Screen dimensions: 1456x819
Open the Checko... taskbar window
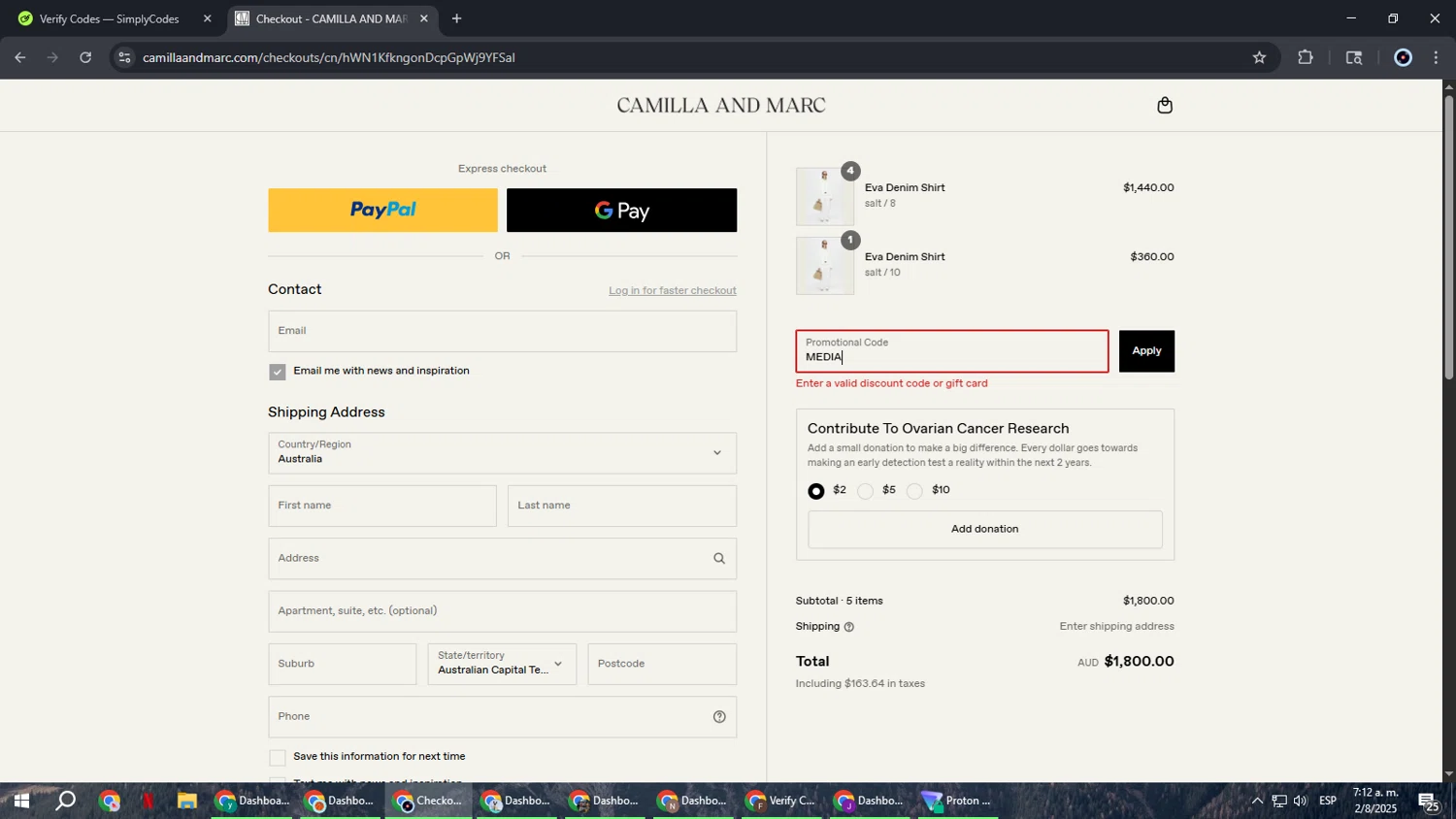(429, 801)
